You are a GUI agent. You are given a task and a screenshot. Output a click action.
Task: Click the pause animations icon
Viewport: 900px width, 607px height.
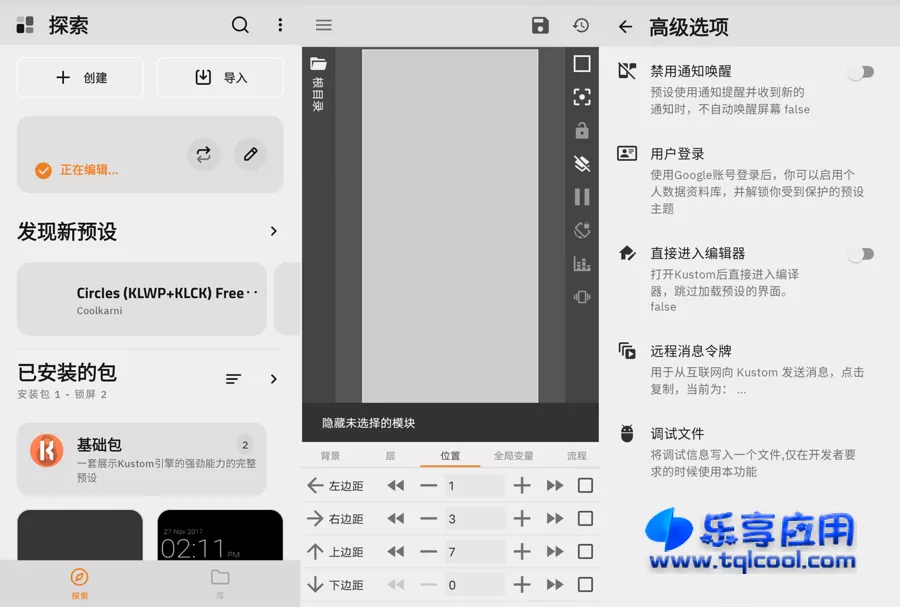click(x=582, y=196)
